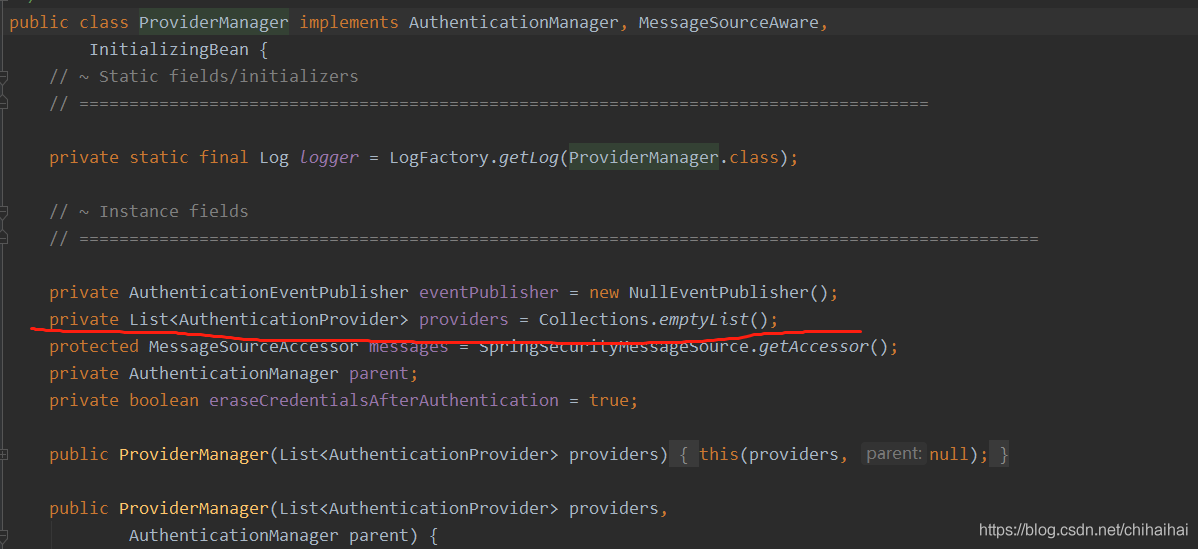Click the blog.csdn.net URL watermark
Viewport: 1198px width, 549px height.
1083,530
